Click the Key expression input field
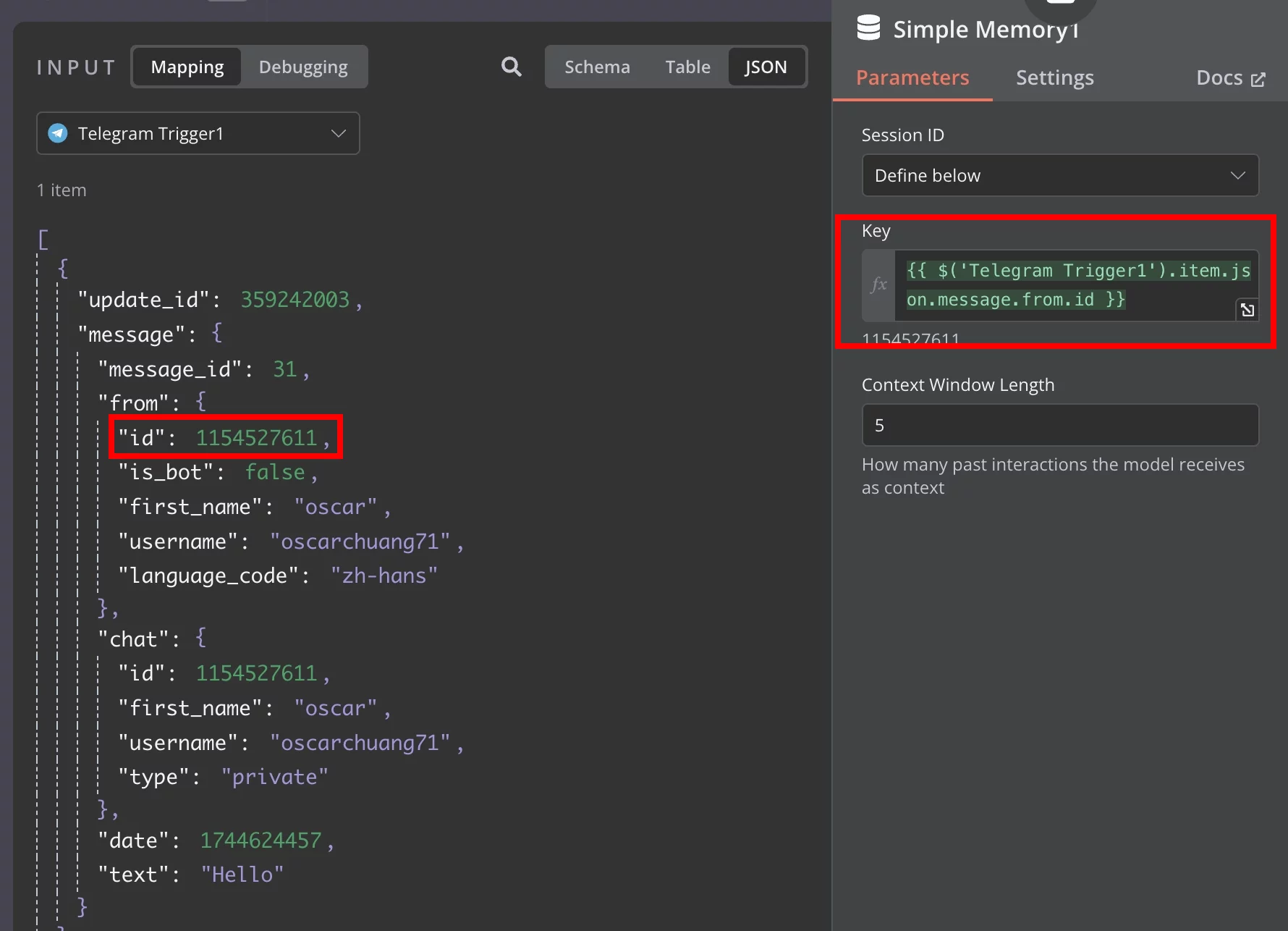1288x931 pixels. coord(1076,285)
